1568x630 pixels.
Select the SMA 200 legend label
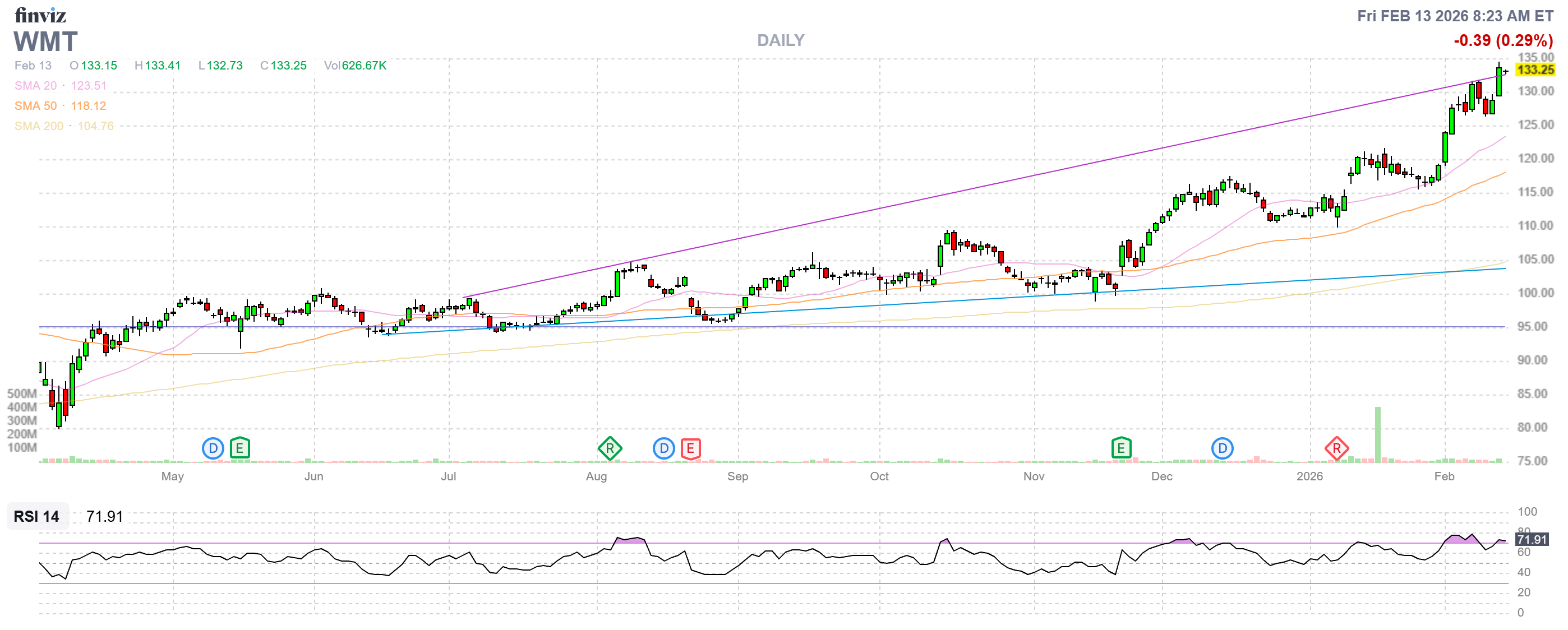tap(38, 126)
